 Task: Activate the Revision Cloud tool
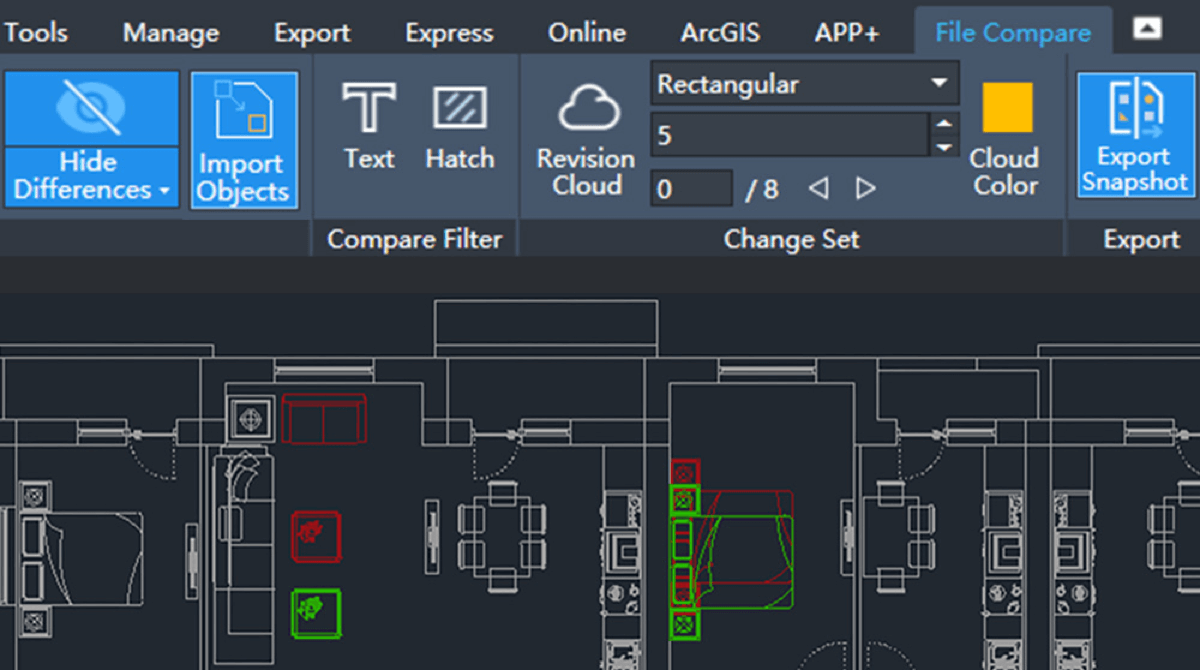click(x=586, y=140)
